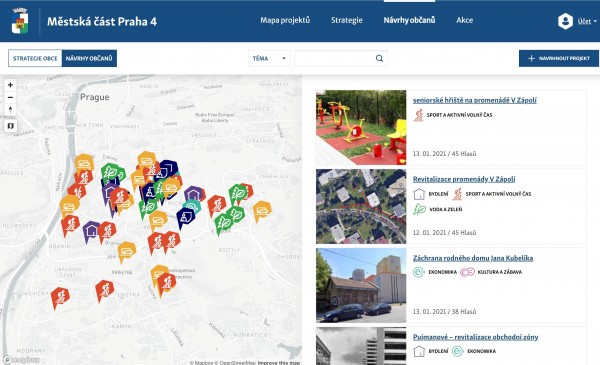Reset map compass bearing
Screen dimensions: 600x365
tap(10, 110)
